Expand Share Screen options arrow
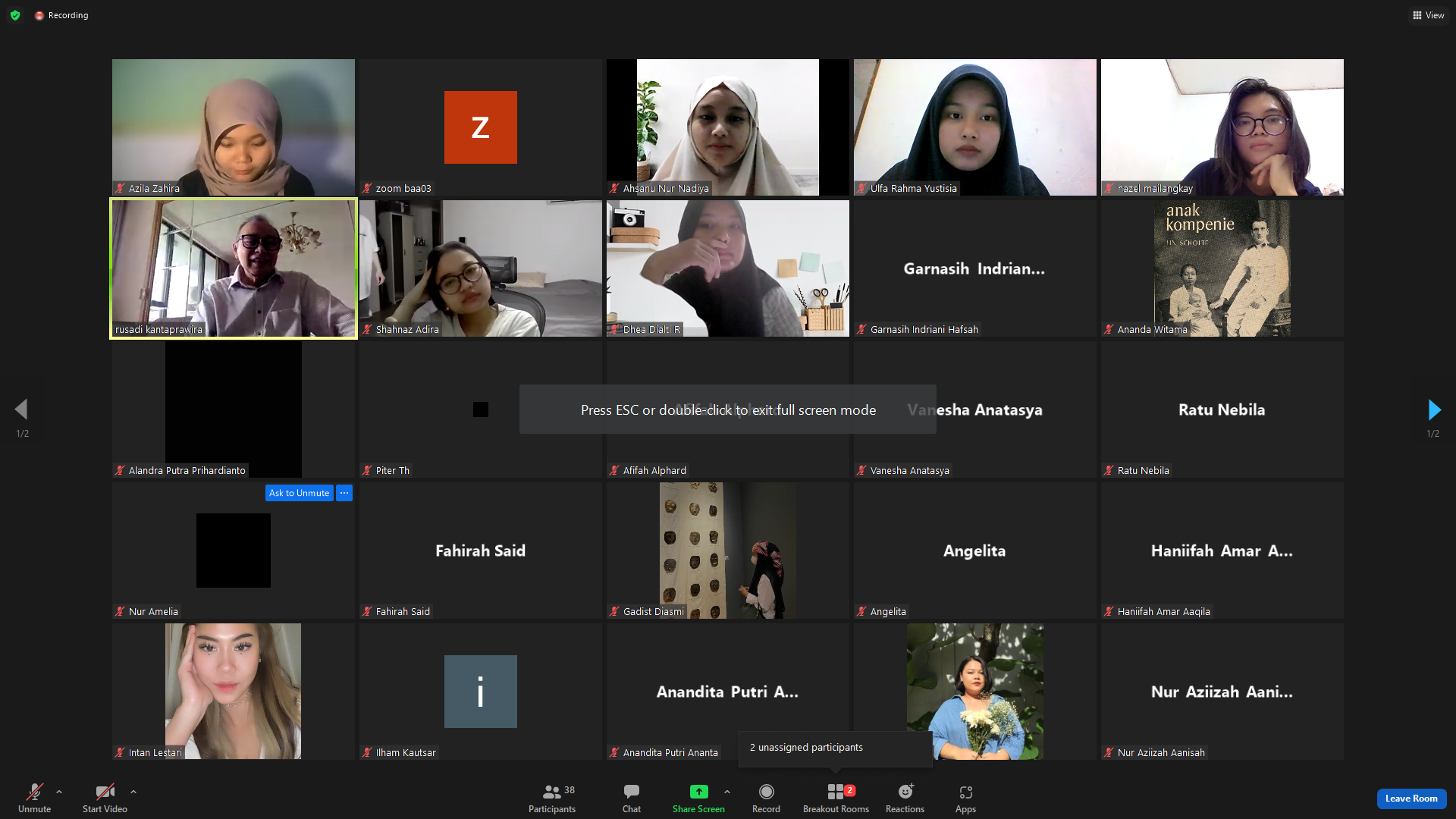Screen dimensions: 1456x819 (727, 792)
